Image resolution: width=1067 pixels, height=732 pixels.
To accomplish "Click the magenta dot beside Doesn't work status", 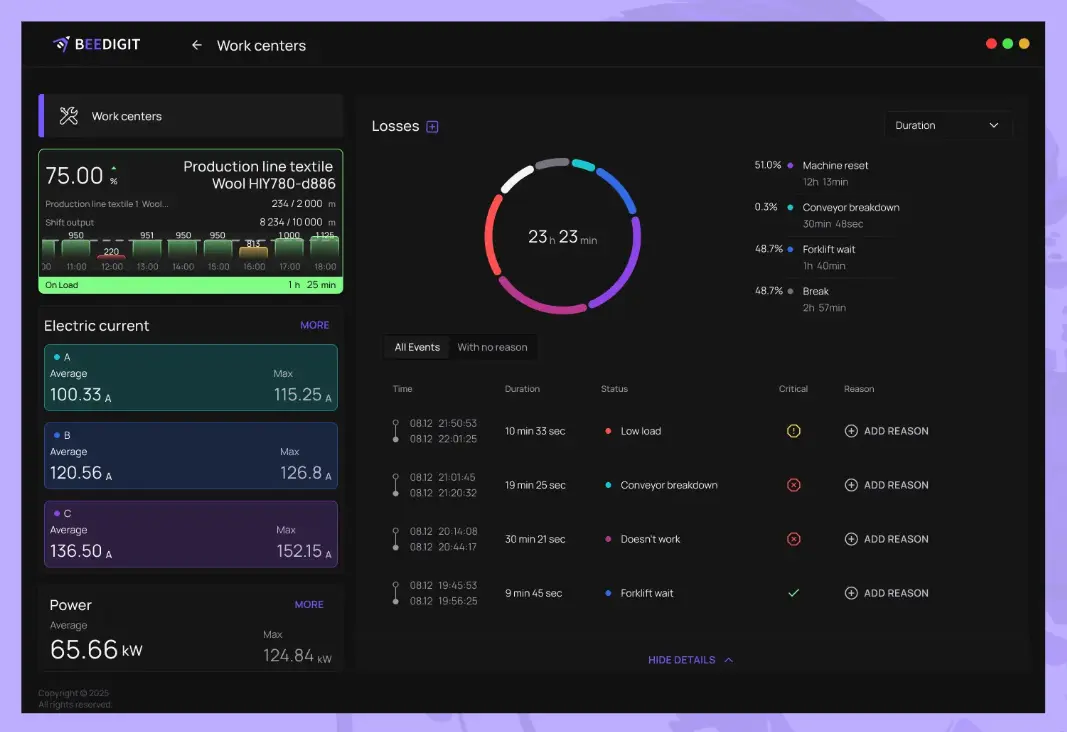I will (608, 539).
